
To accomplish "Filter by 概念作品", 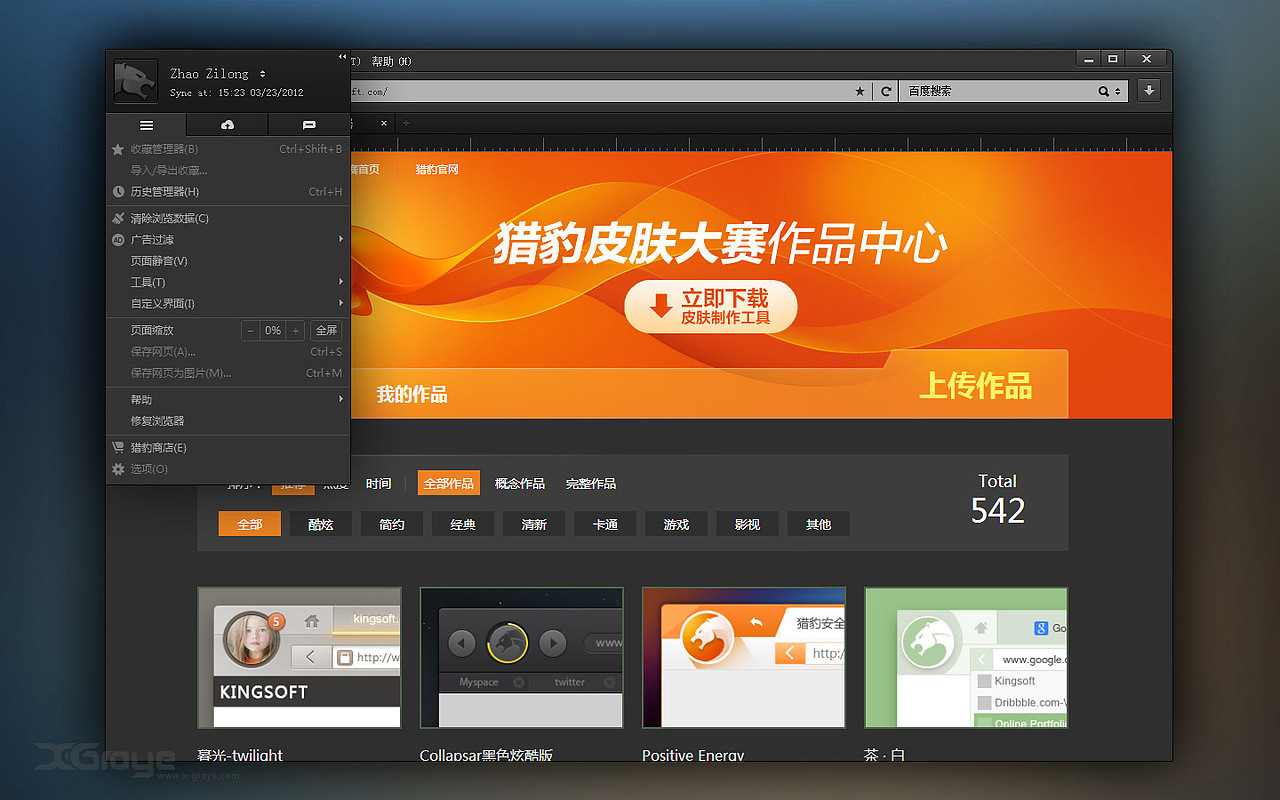I will pos(520,484).
